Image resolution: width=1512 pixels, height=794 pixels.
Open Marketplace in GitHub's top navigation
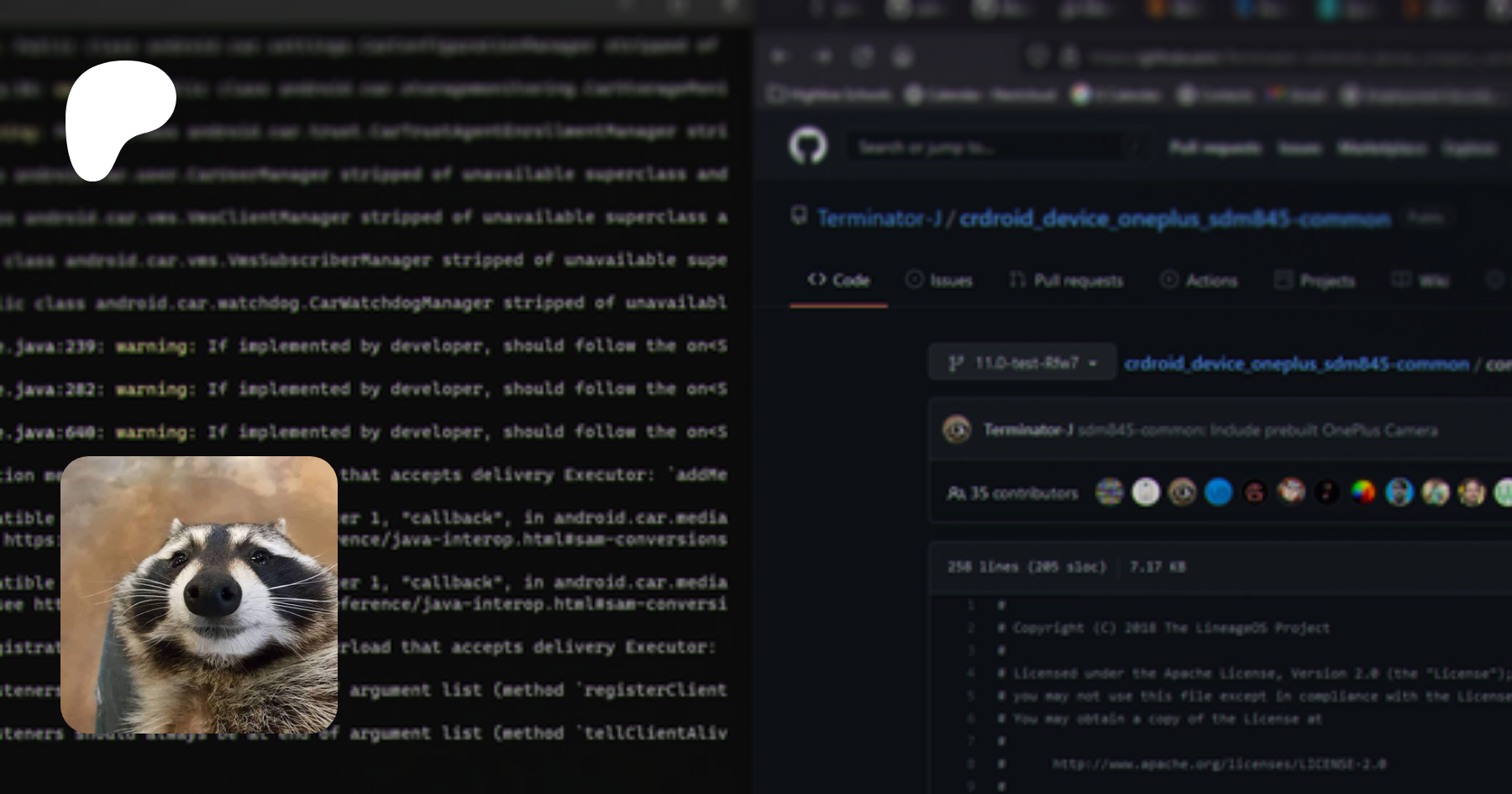coord(1381,148)
